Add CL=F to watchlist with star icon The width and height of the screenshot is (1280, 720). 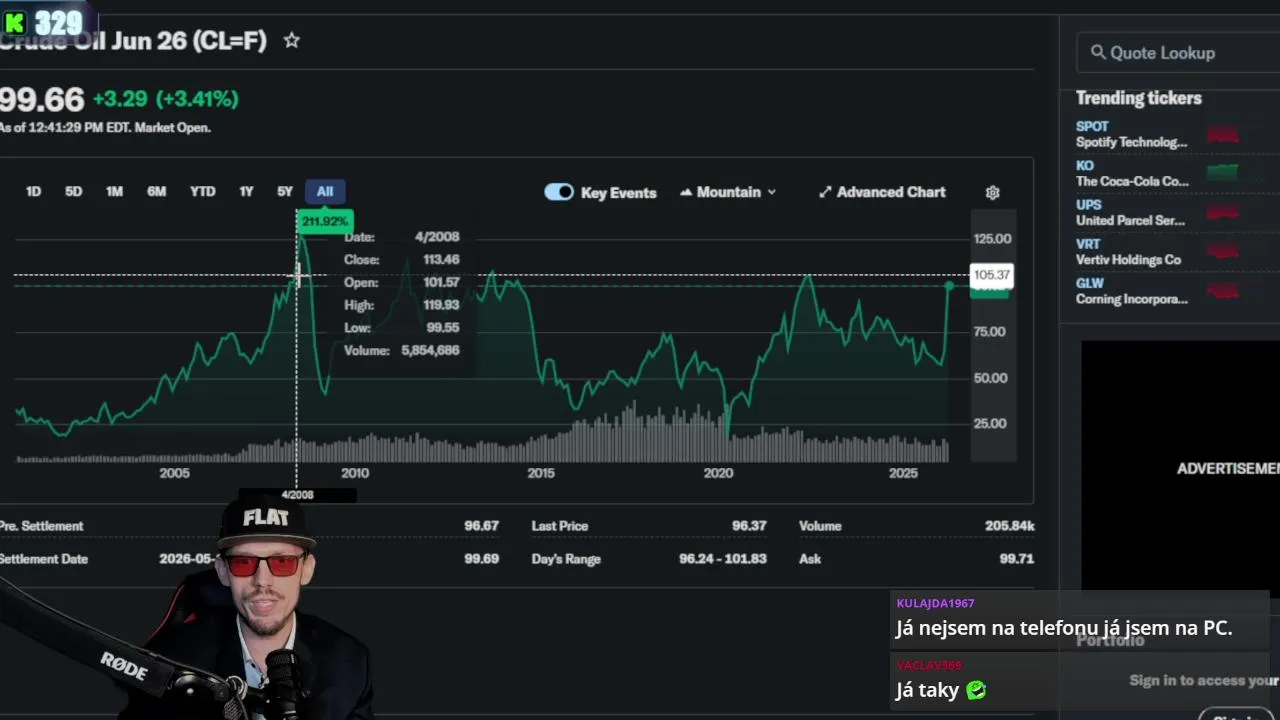pyautogui.click(x=291, y=41)
